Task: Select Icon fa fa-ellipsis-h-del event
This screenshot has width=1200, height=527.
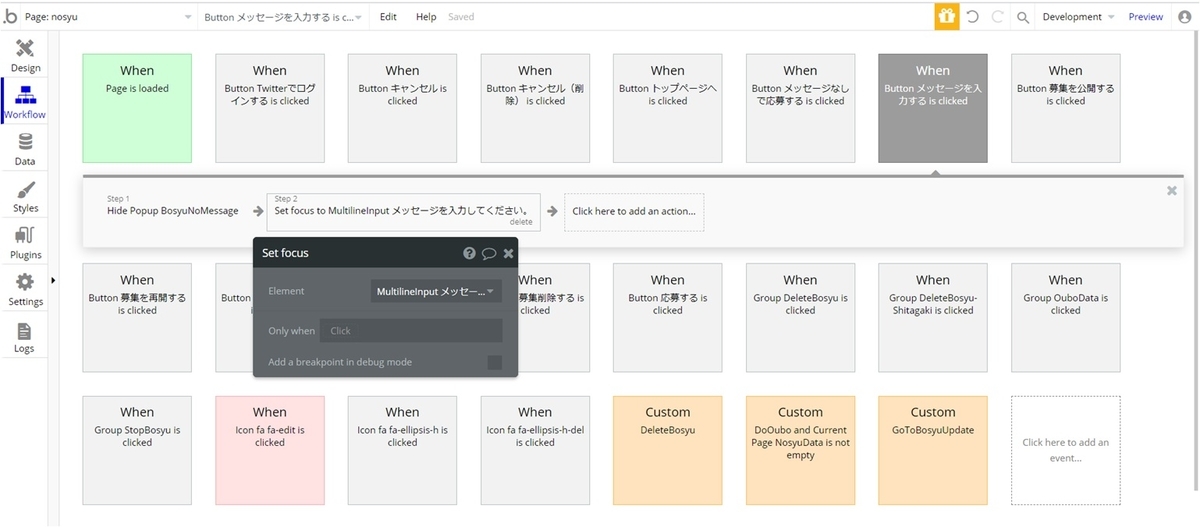Action: tap(535, 450)
